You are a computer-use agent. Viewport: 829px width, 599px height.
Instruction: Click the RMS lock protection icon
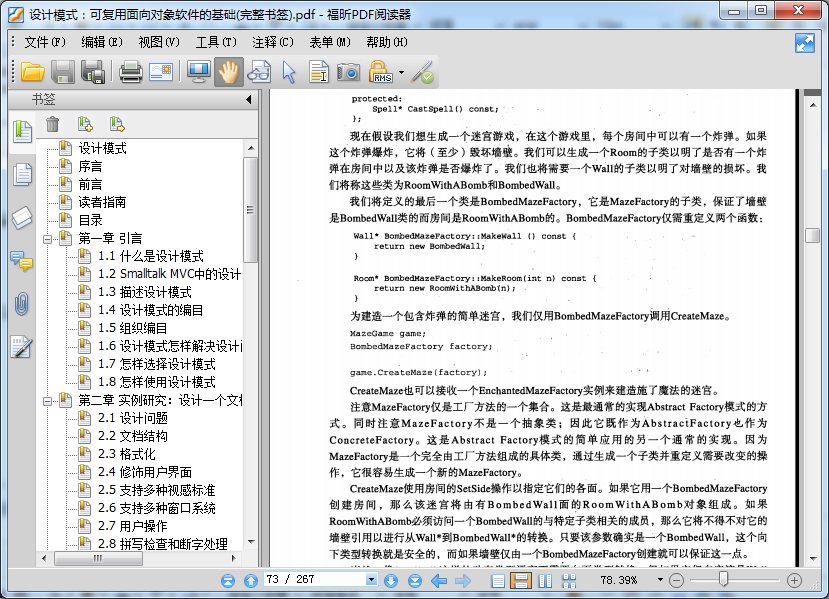point(380,72)
